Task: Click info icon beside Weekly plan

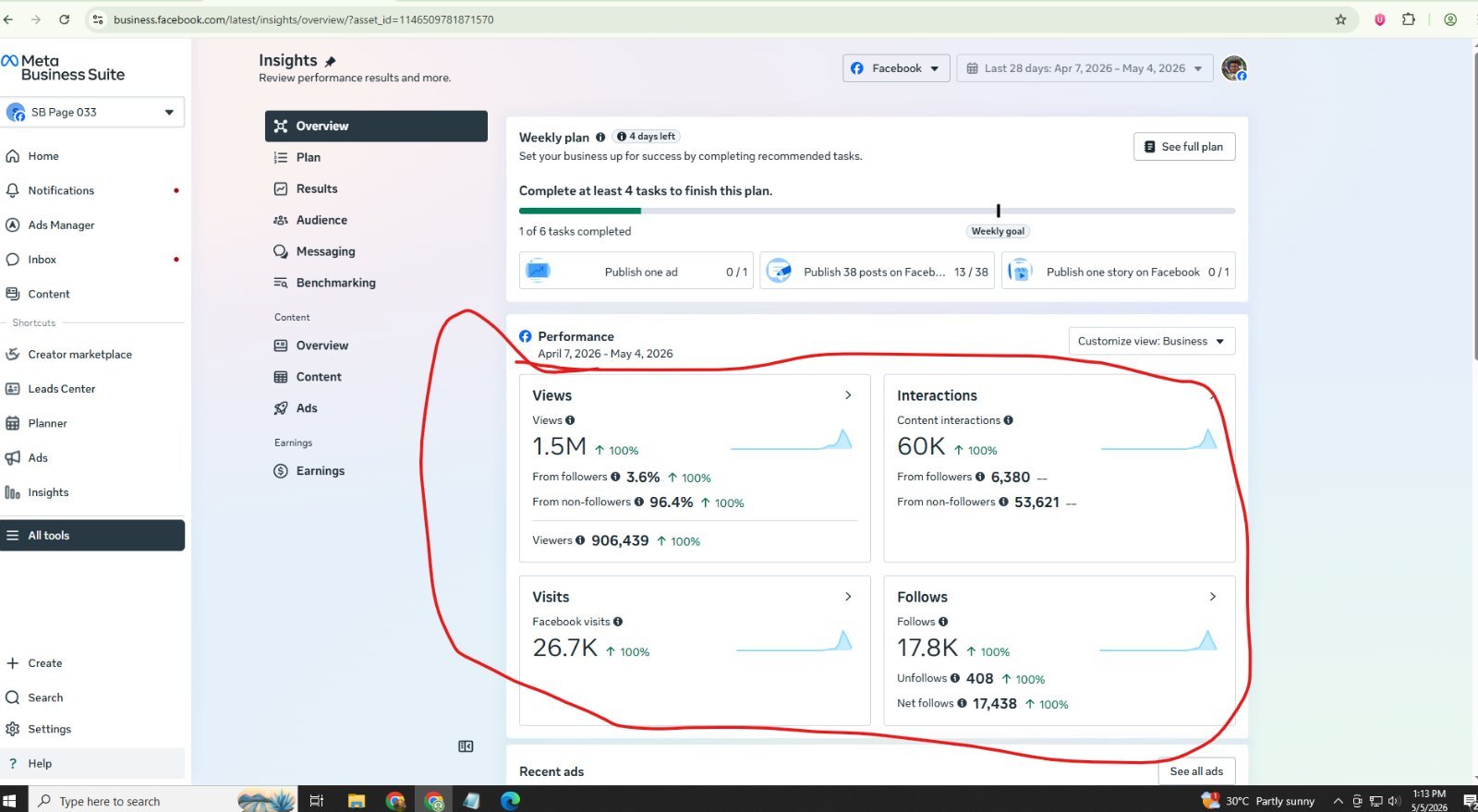Action: click(600, 137)
